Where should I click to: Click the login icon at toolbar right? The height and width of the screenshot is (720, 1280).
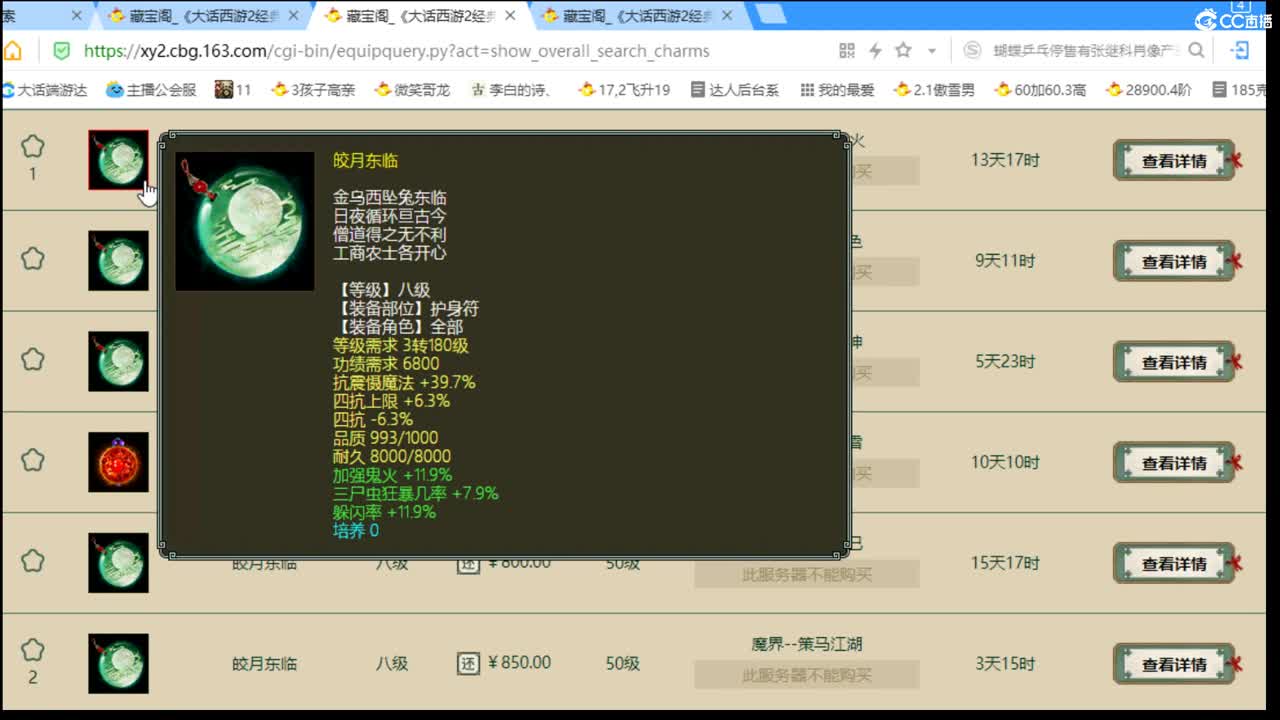point(1240,50)
